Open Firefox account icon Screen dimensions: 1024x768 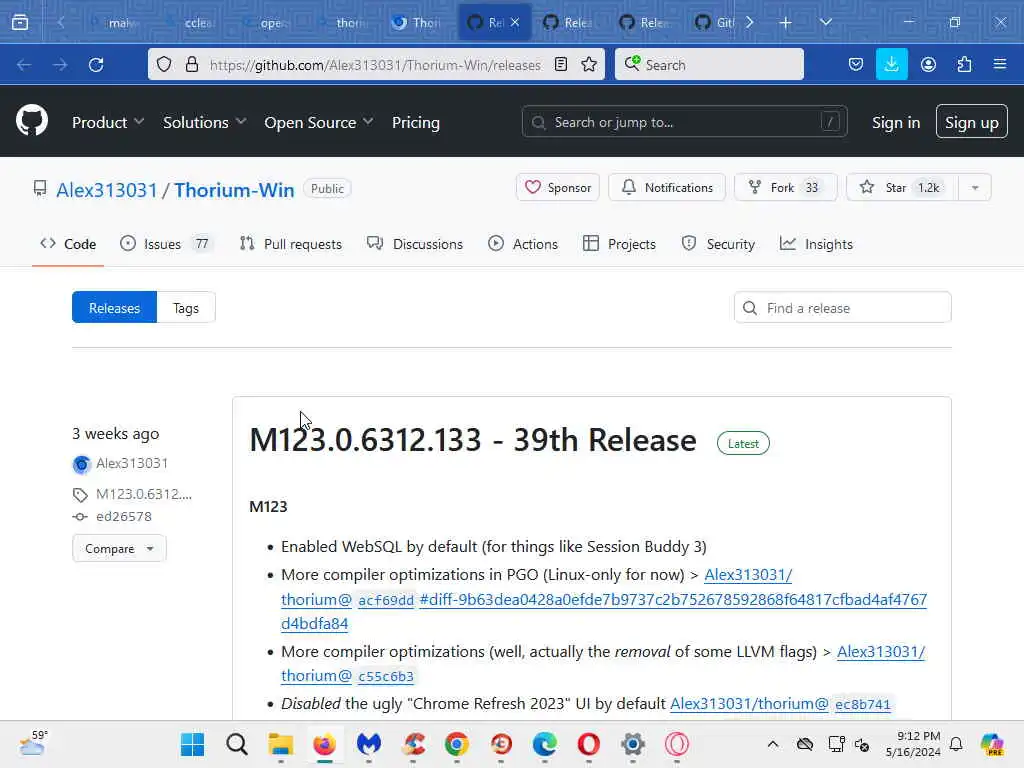[928, 64]
